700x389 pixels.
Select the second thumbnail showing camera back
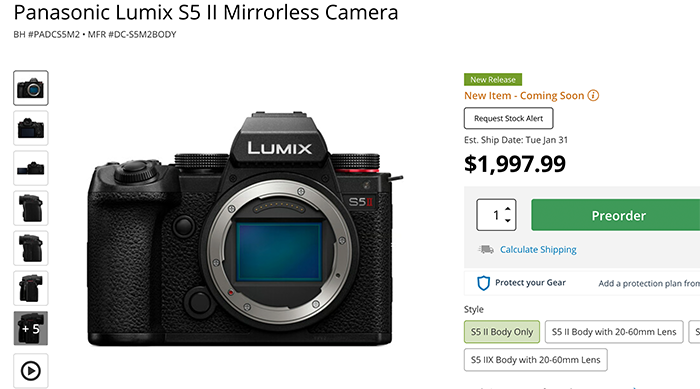point(31,129)
